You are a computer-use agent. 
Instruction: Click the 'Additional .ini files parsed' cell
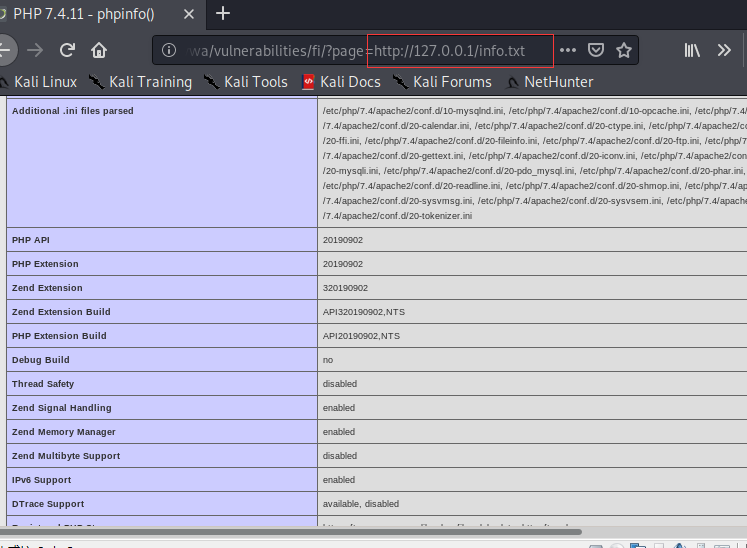pos(162,162)
